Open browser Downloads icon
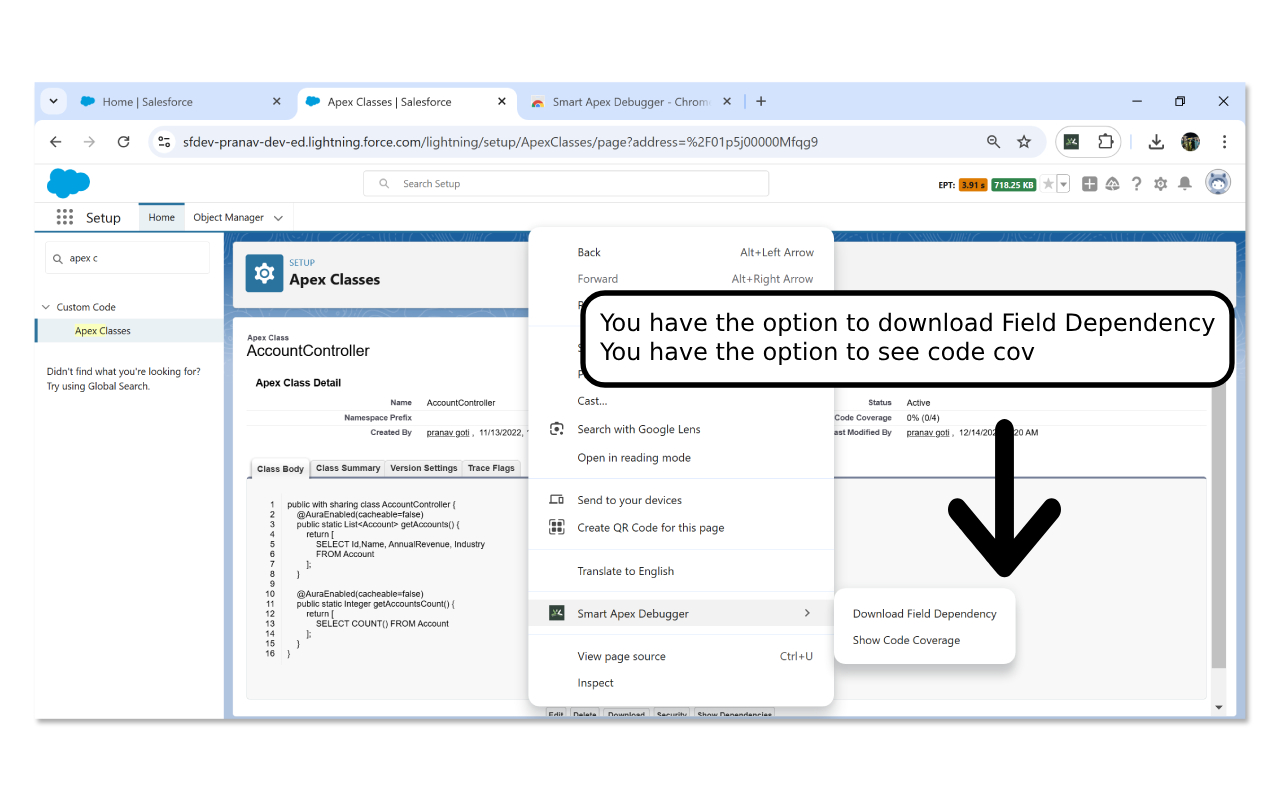This screenshot has width=1280, height=800. click(x=1156, y=141)
